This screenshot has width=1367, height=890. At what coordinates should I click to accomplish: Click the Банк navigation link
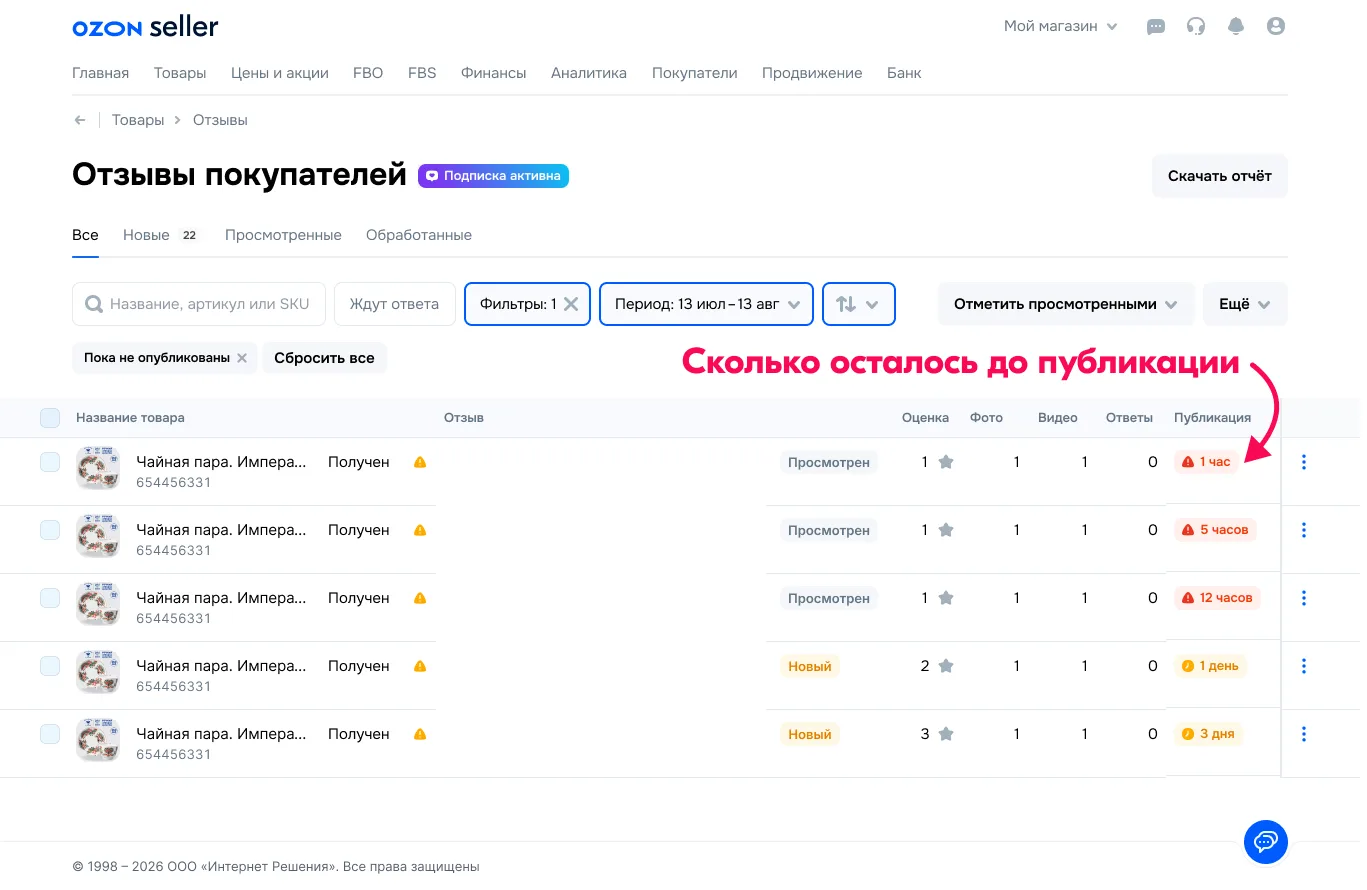(904, 73)
